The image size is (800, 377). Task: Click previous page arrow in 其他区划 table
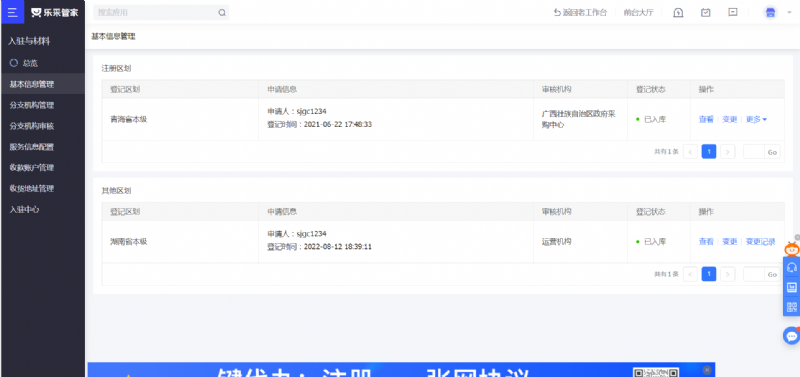coord(690,274)
